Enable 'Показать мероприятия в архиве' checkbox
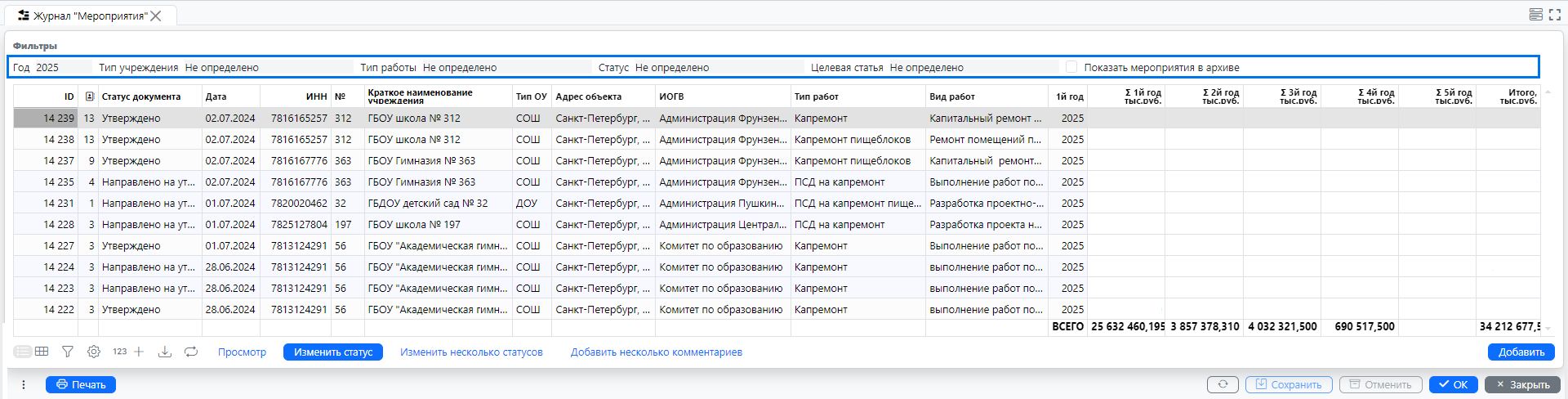 [x=1071, y=67]
